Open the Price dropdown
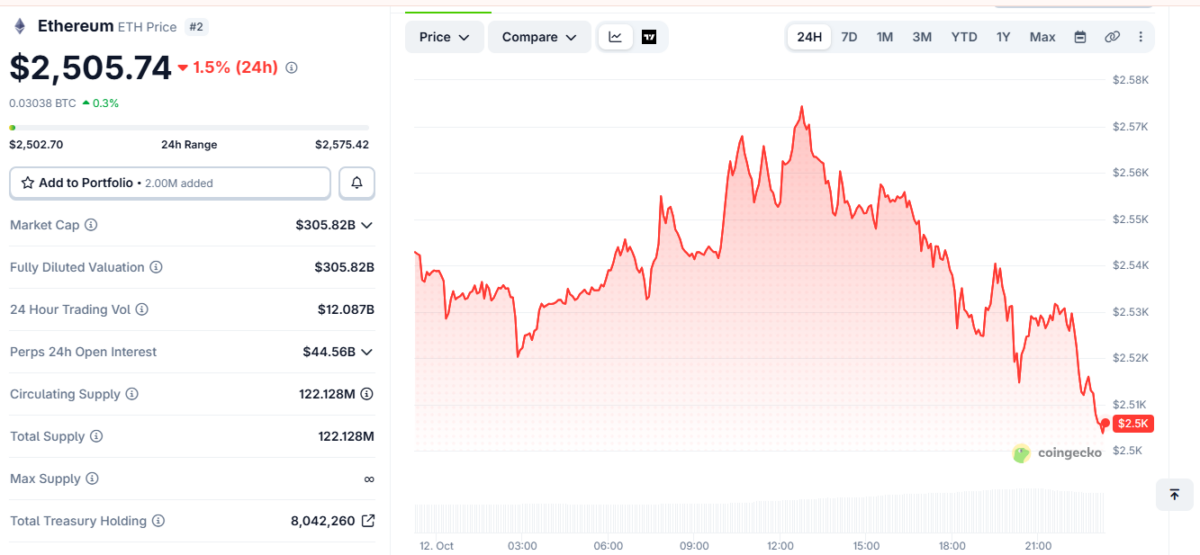Screen dimensions: 1200x555 click(x=444, y=37)
